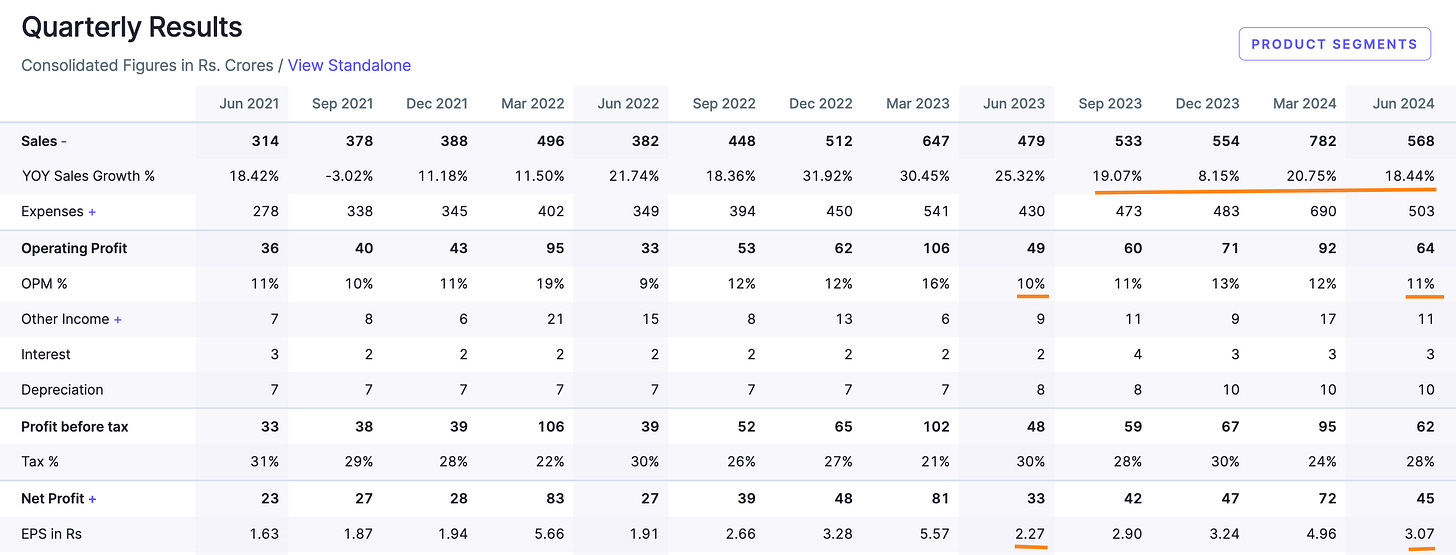This screenshot has width=1456, height=555.
Task: Click the OPM value 19%
Action: coord(551,283)
